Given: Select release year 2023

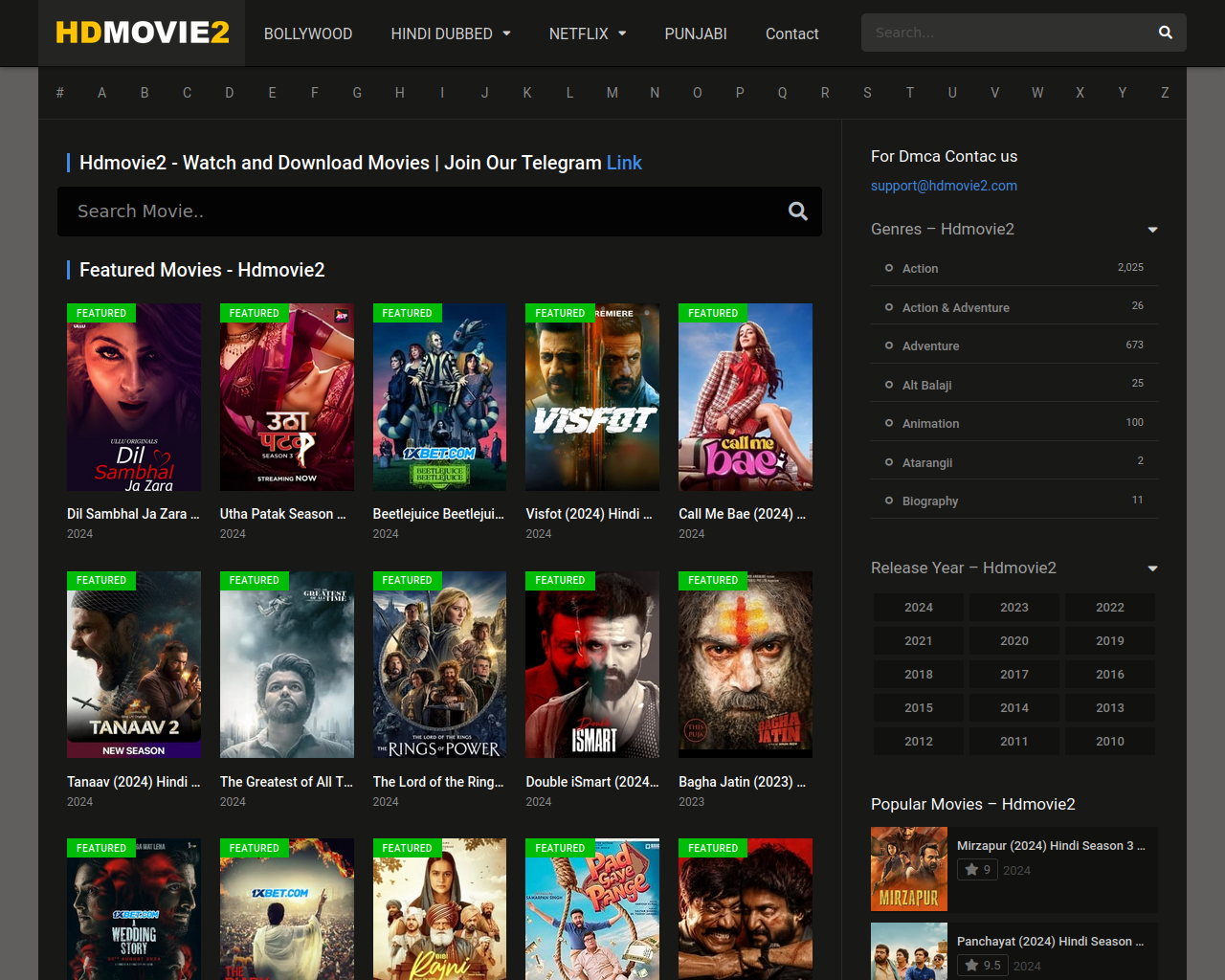Looking at the screenshot, I should 1014,608.
